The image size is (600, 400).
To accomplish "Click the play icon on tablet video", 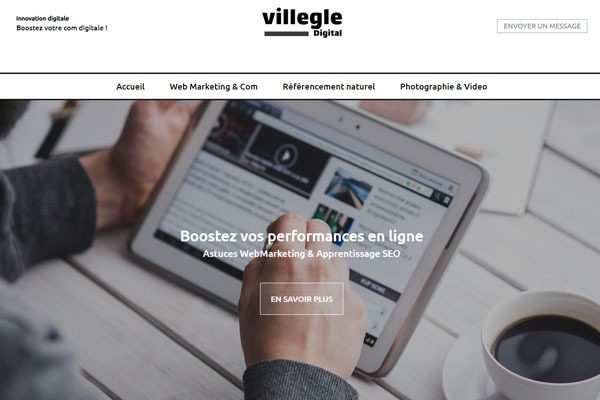I will [286, 155].
